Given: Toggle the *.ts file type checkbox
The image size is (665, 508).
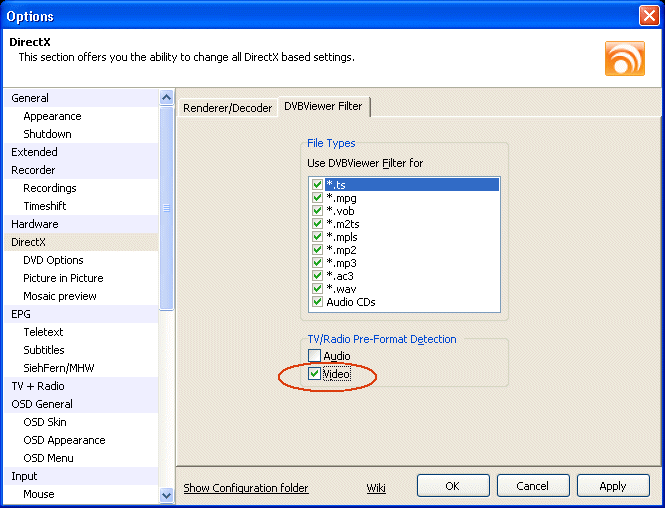Looking at the screenshot, I should coord(317,185).
